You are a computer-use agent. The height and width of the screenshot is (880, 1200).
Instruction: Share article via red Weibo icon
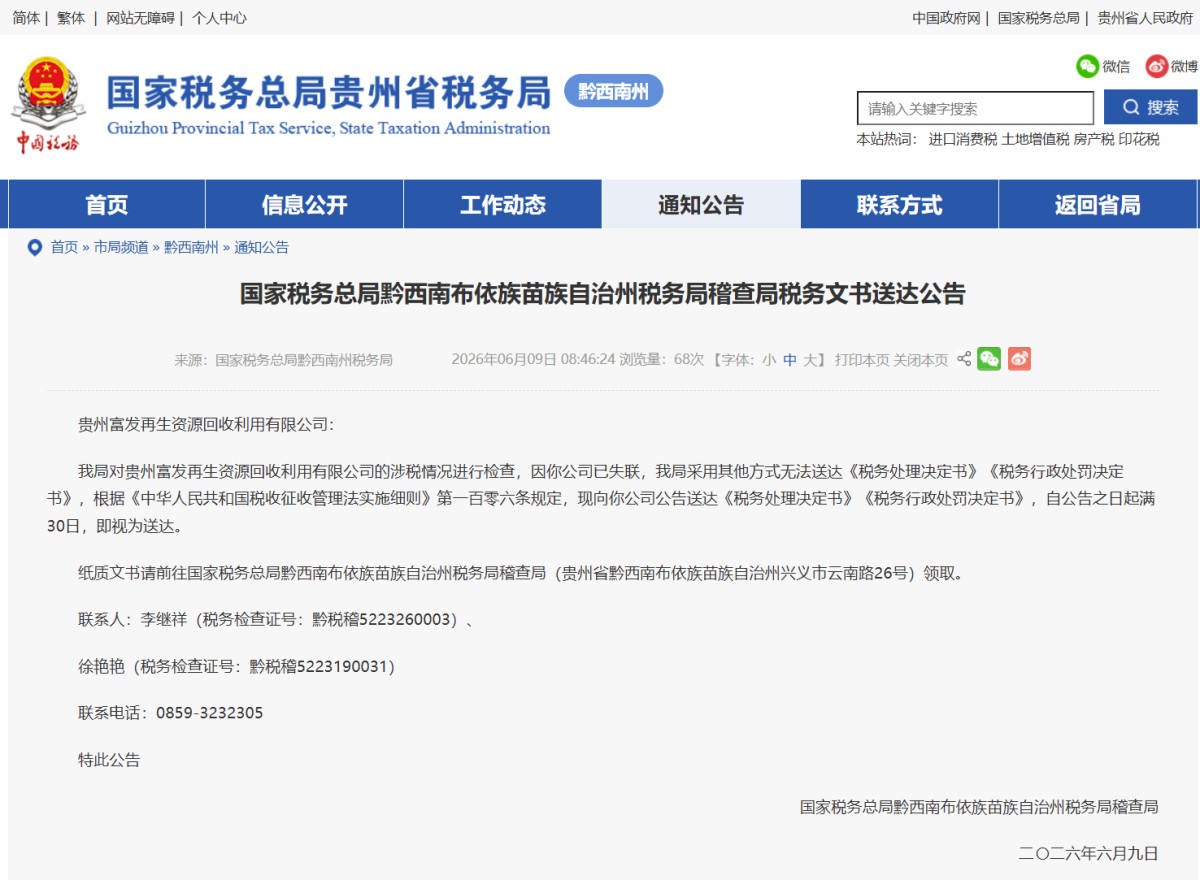tap(1019, 359)
